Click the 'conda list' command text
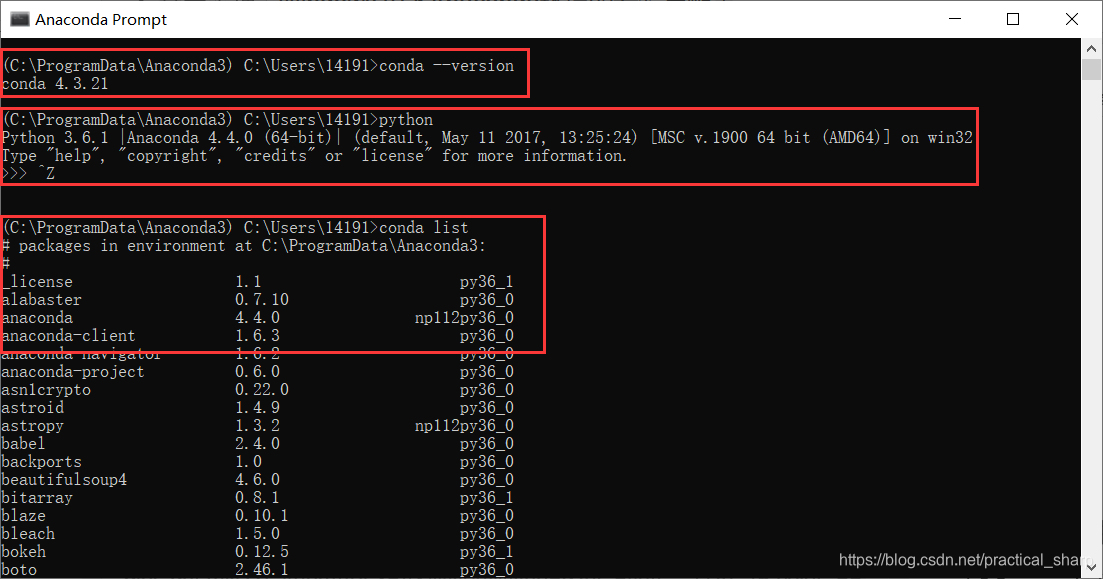 (423, 228)
